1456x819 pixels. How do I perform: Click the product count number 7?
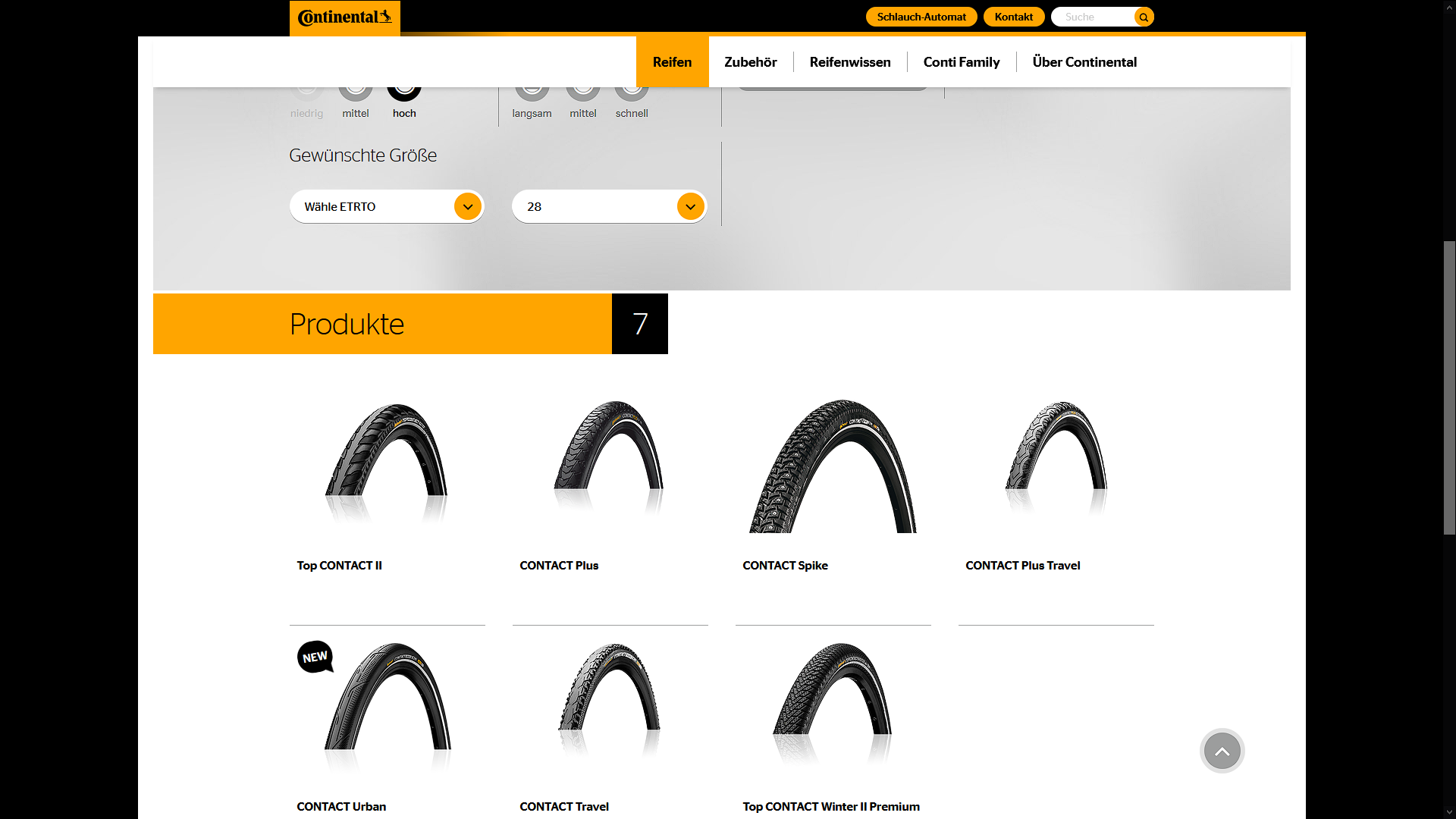point(640,324)
